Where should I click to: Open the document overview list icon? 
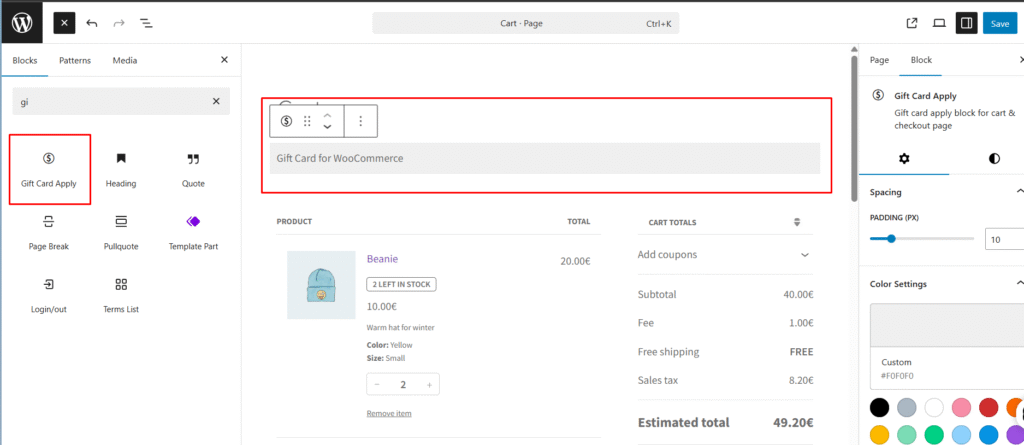point(146,23)
